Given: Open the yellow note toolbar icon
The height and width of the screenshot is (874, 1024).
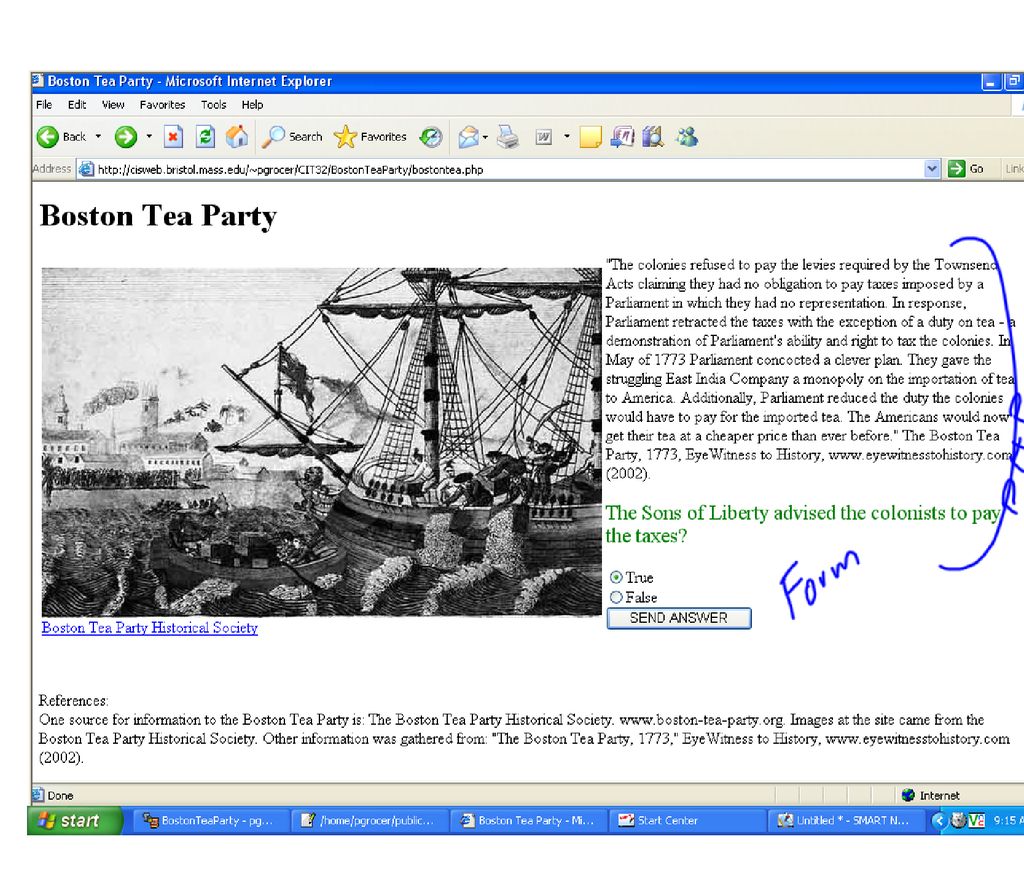Looking at the screenshot, I should (590, 137).
